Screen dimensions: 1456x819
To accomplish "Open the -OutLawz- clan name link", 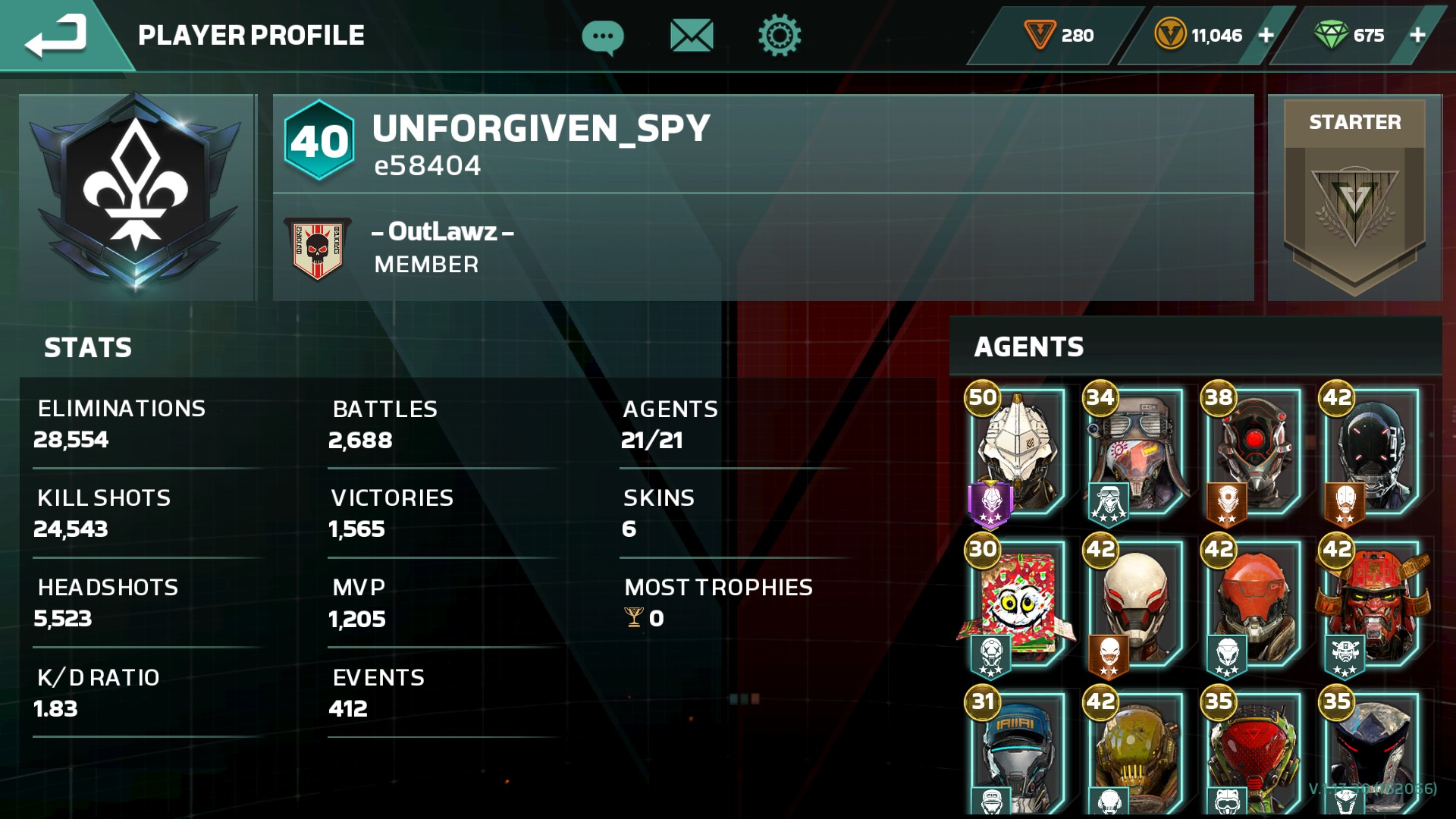I will 442,231.
